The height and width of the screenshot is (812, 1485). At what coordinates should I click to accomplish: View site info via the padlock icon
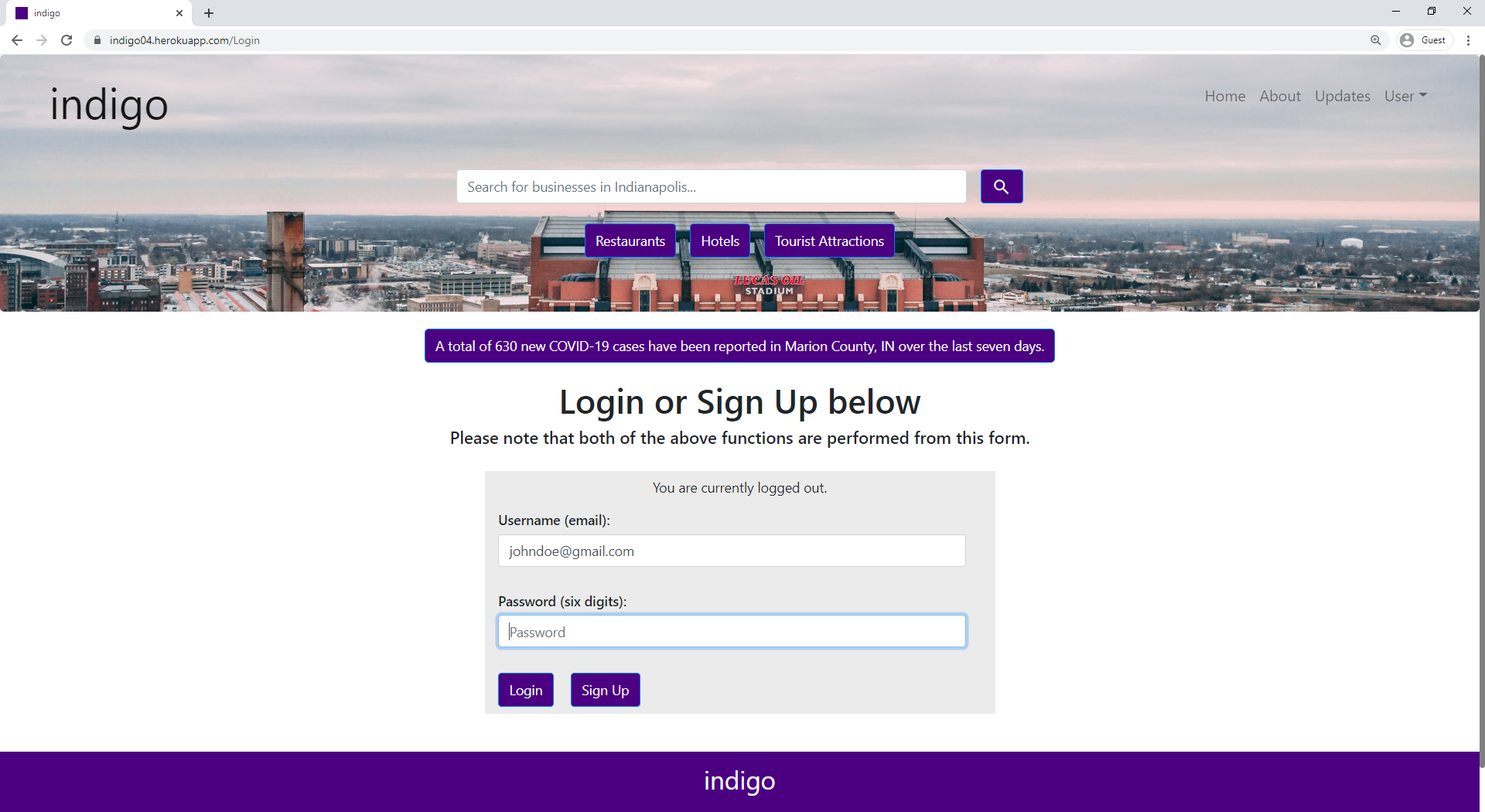tap(97, 40)
